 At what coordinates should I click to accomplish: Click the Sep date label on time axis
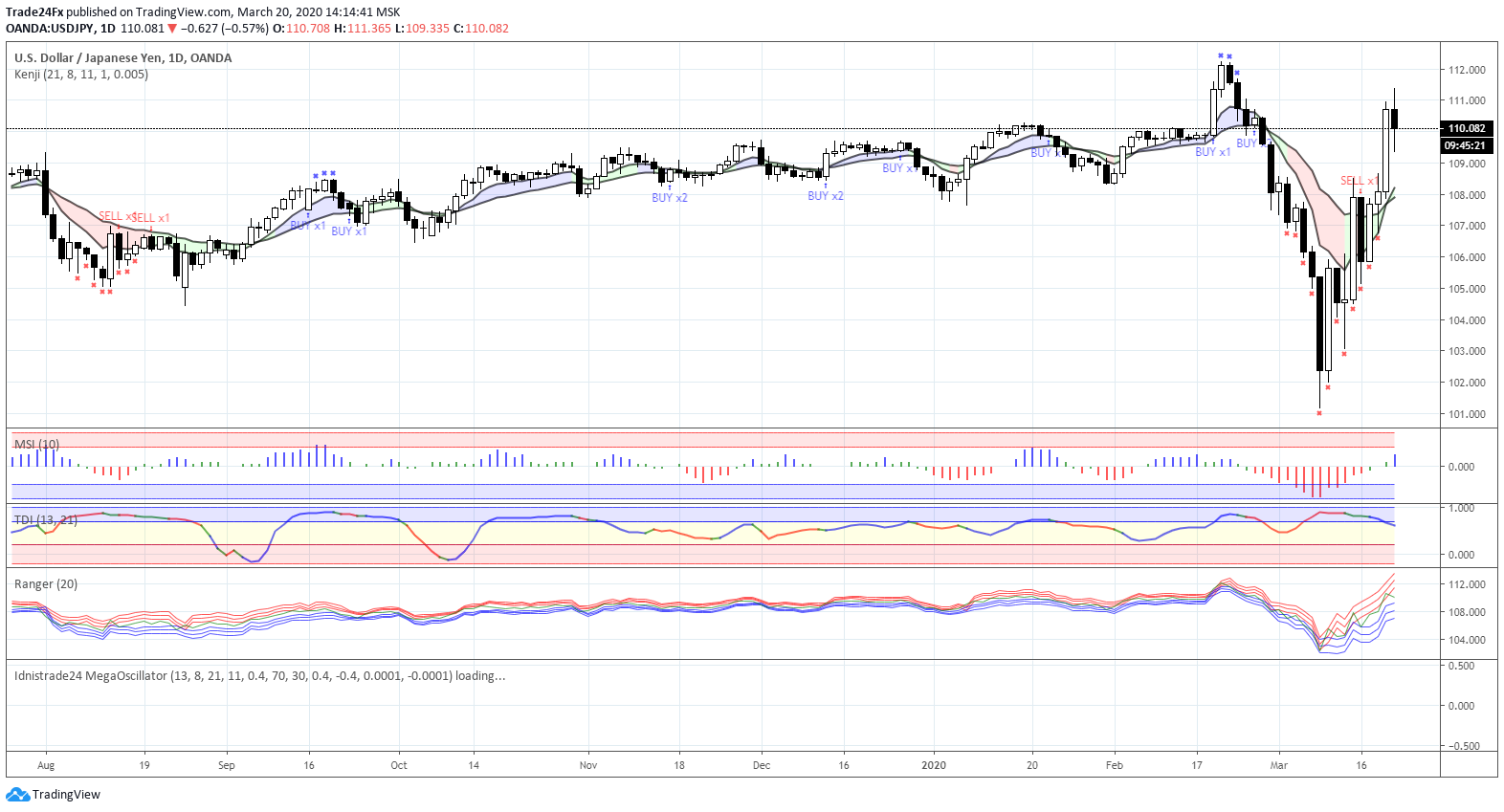coord(227,765)
